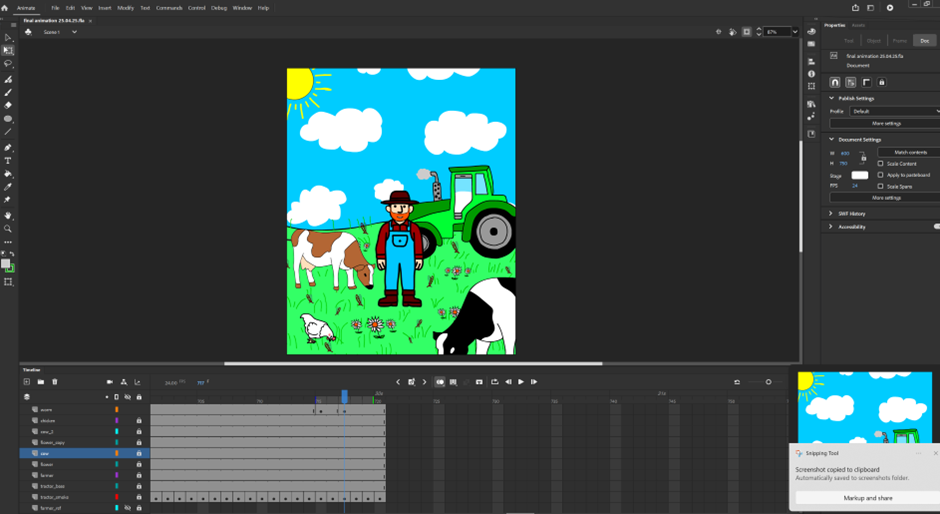
Task: Click the Match contents button
Action: tap(909, 152)
